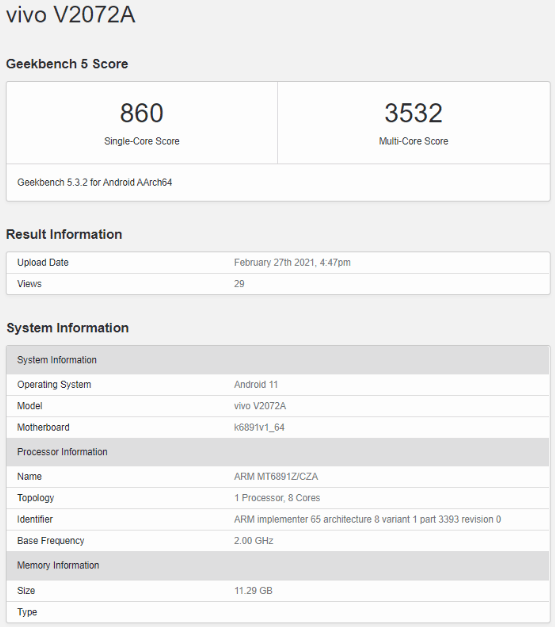Click the processor 'Name' label

pyautogui.click(x=29, y=477)
